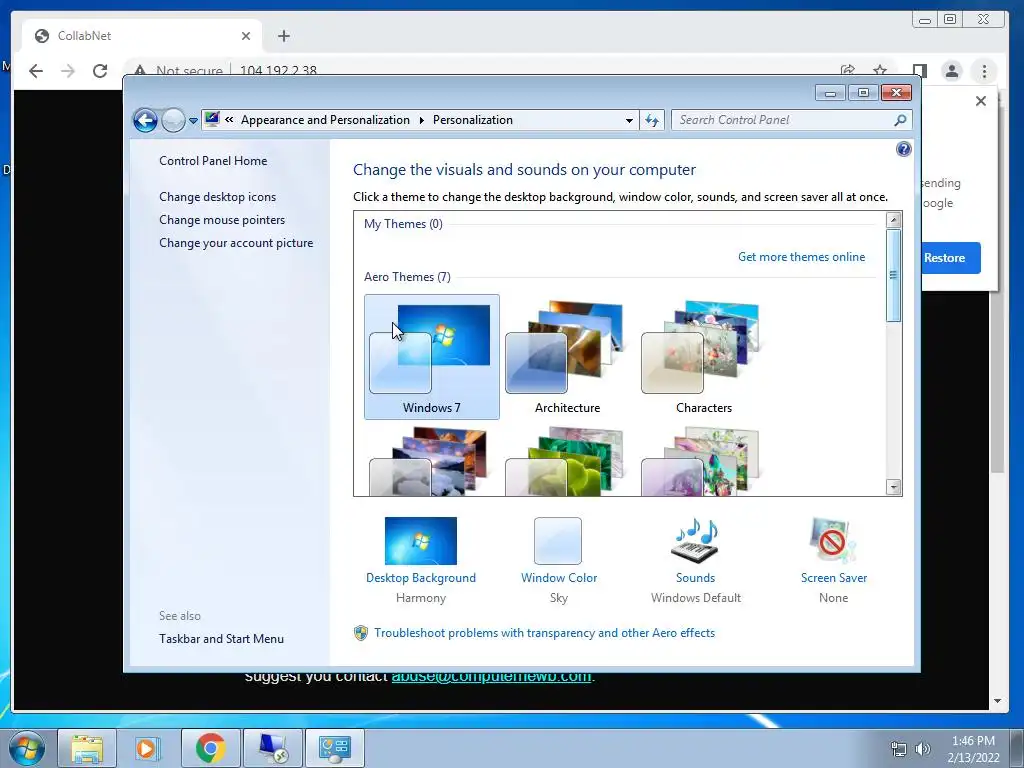Expand the address bar history dropdown
The width and height of the screenshot is (1024, 768).
pyautogui.click(x=629, y=120)
